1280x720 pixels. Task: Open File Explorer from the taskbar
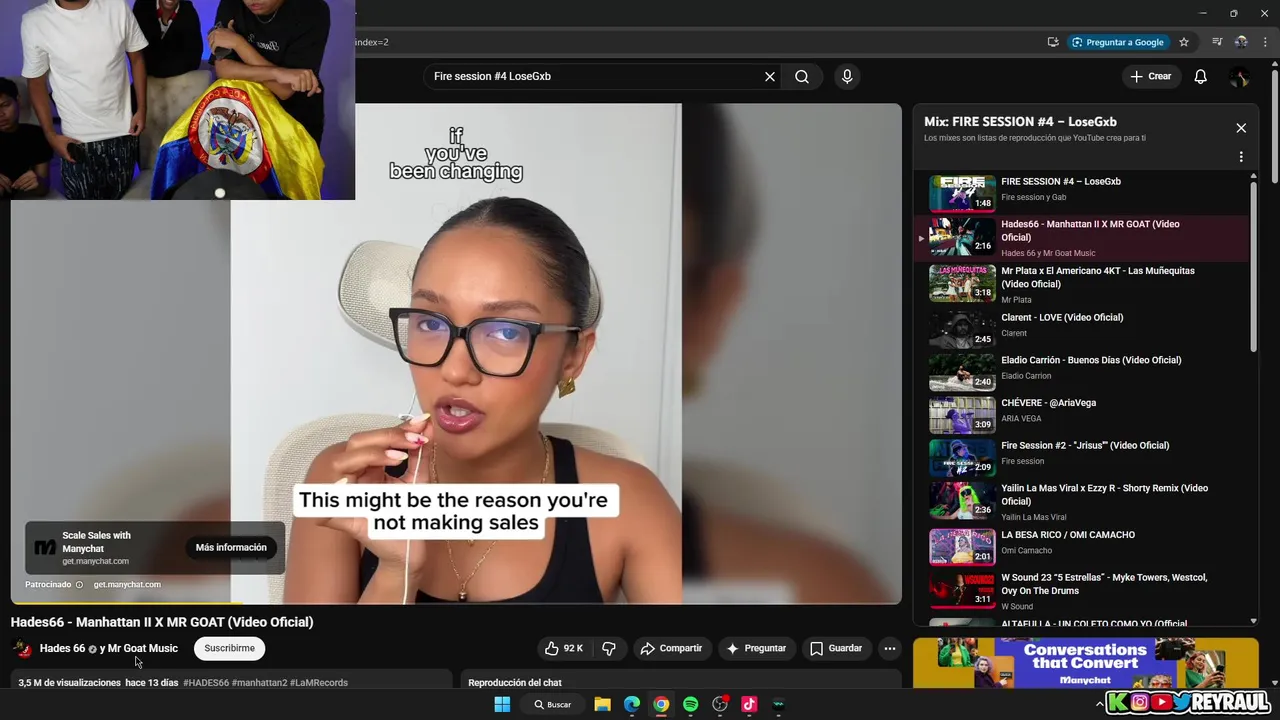(x=602, y=704)
